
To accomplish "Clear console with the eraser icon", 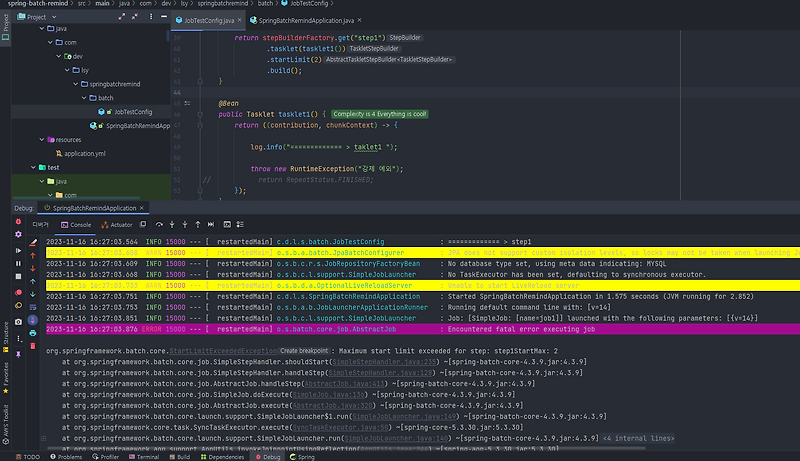I will pyautogui.click(x=33, y=242).
